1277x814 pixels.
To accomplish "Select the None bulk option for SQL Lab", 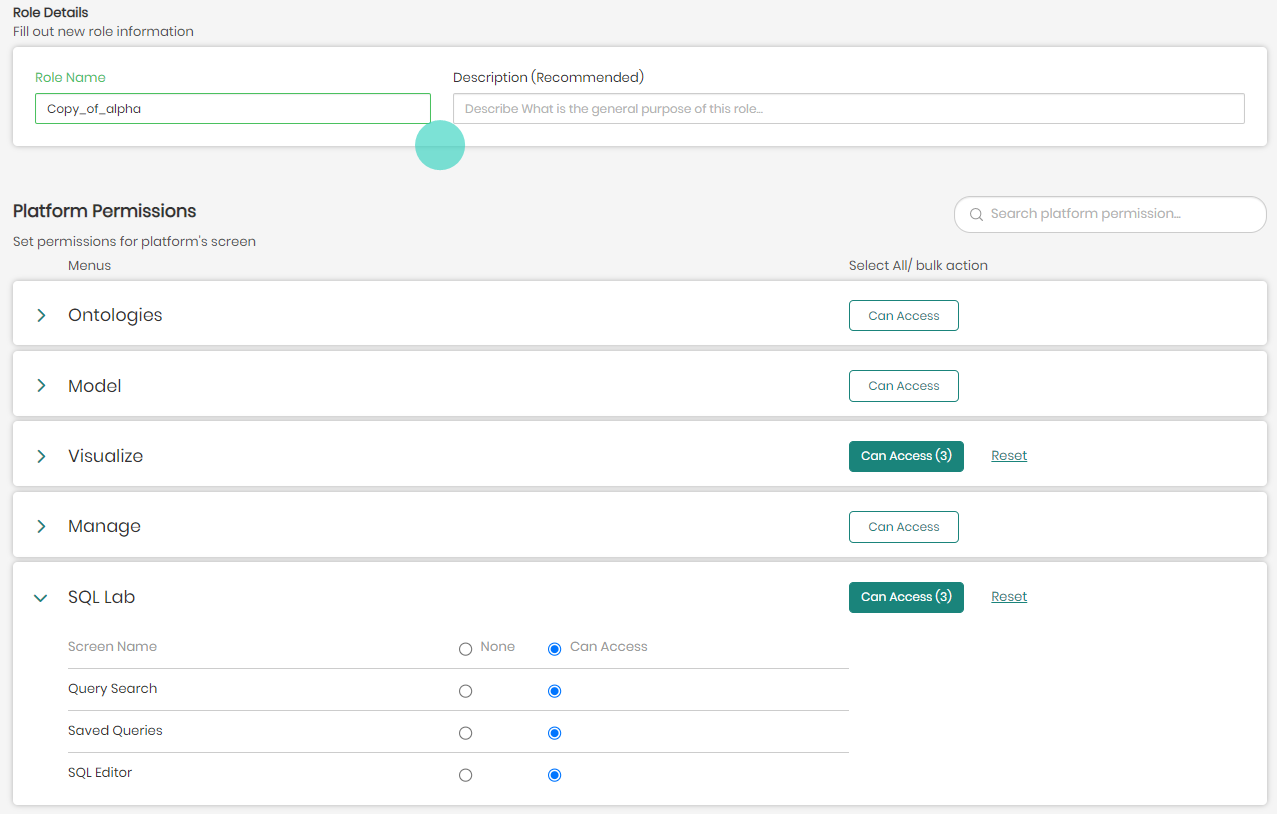I will click(x=465, y=648).
